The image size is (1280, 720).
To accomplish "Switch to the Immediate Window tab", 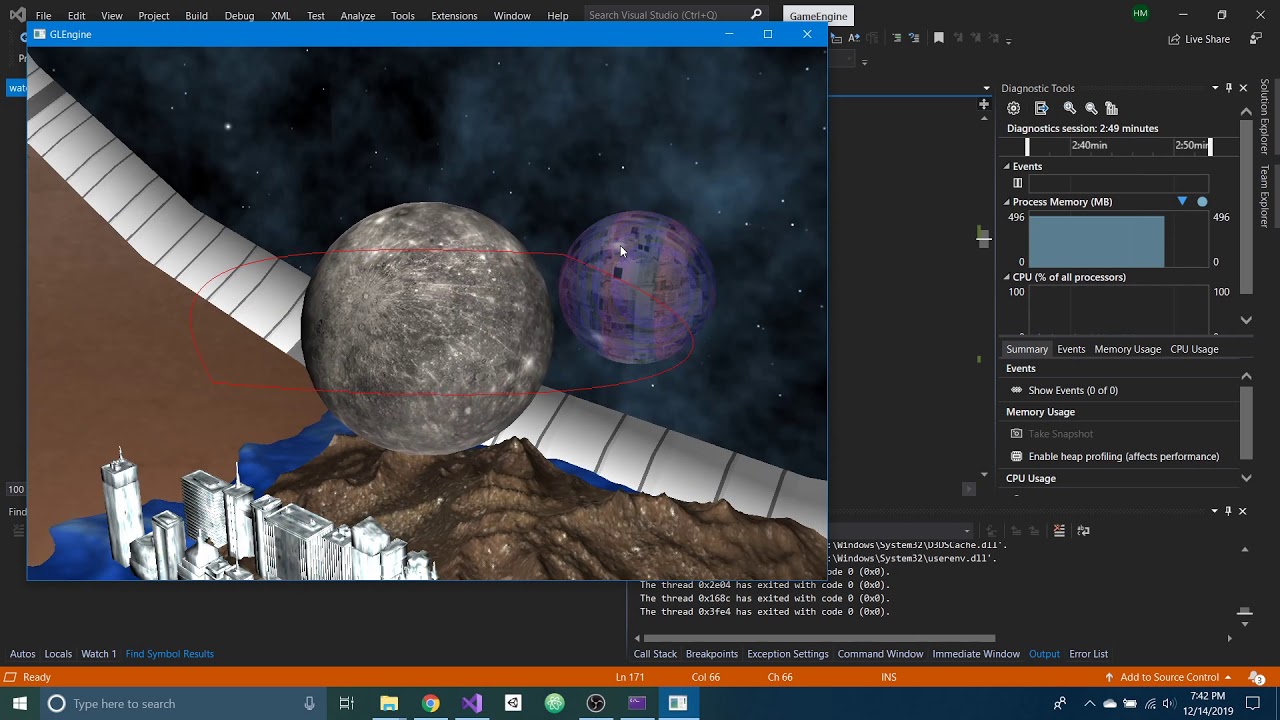I will (x=976, y=654).
